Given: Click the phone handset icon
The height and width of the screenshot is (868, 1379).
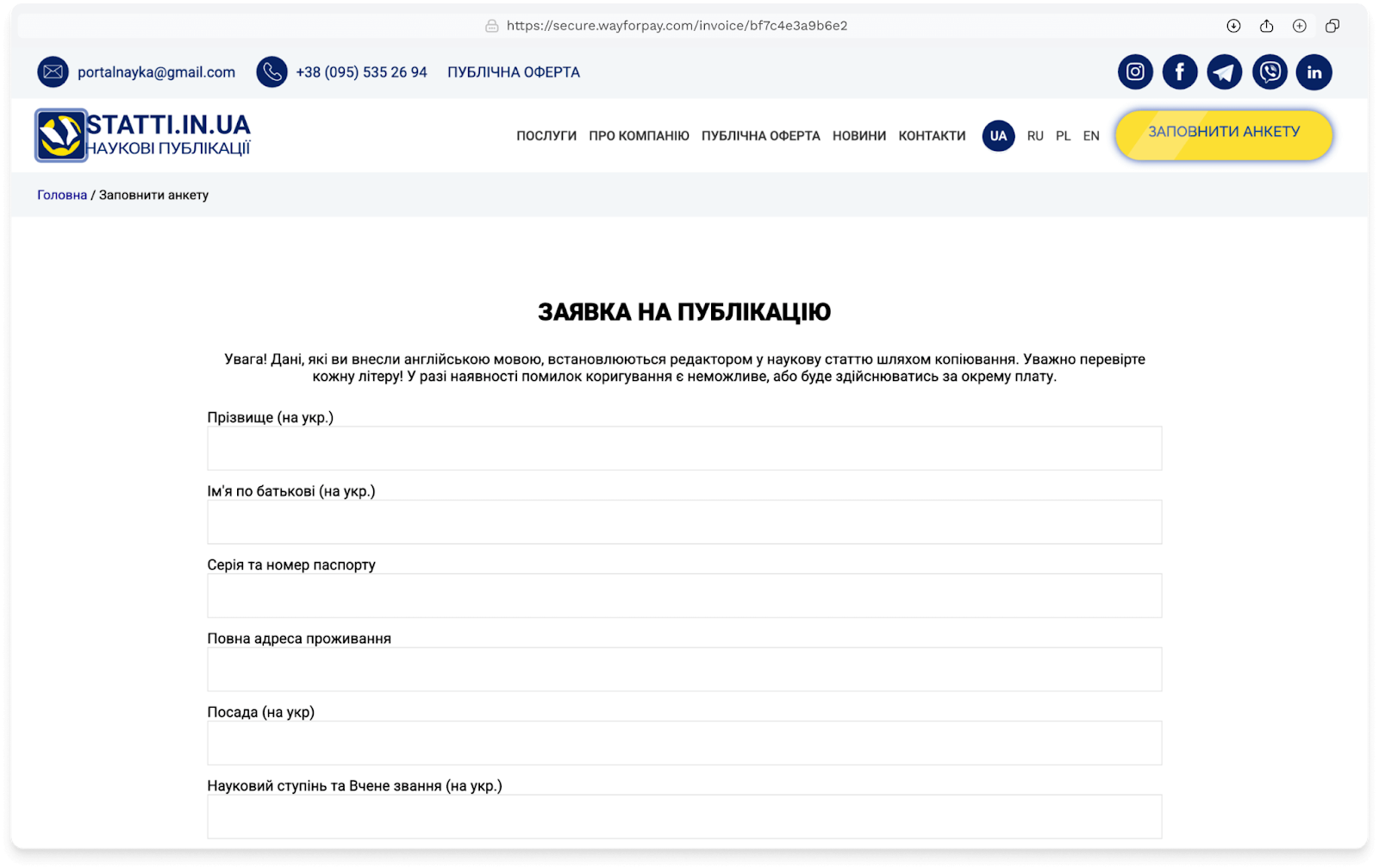Looking at the screenshot, I should [271, 72].
